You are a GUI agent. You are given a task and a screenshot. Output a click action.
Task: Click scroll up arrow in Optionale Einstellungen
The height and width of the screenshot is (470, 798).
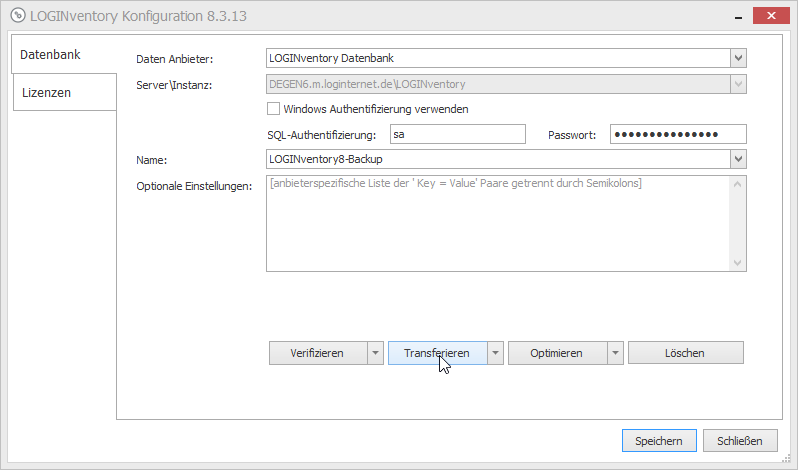[737, 184]
